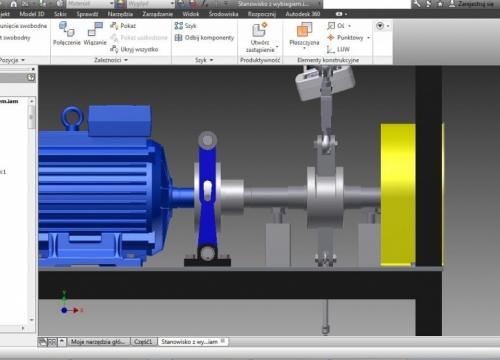Click the browser panel help icon
500x360 pixels.
point(31,77)
